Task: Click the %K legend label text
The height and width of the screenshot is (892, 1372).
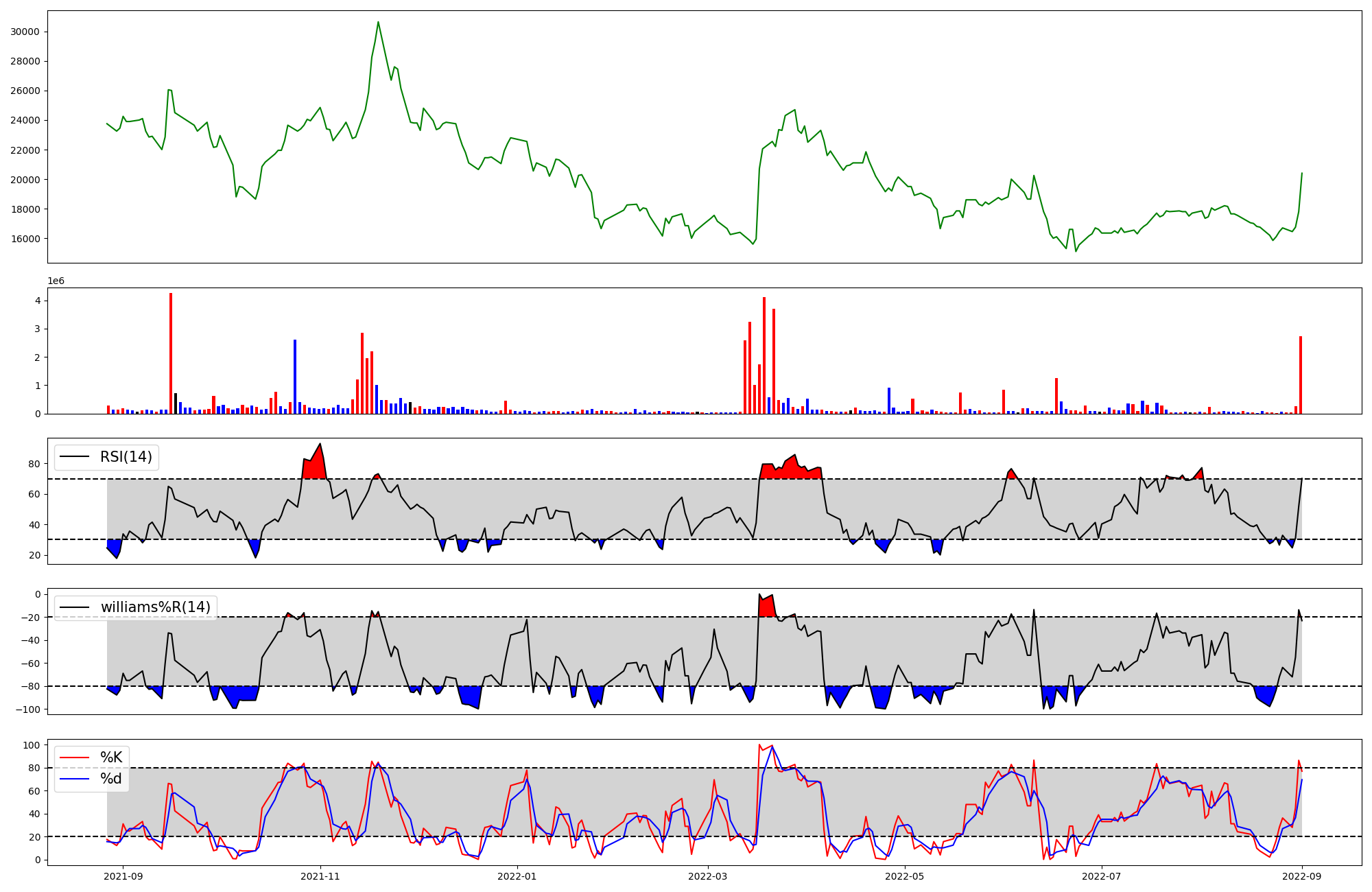Action: tap(111, 758)
